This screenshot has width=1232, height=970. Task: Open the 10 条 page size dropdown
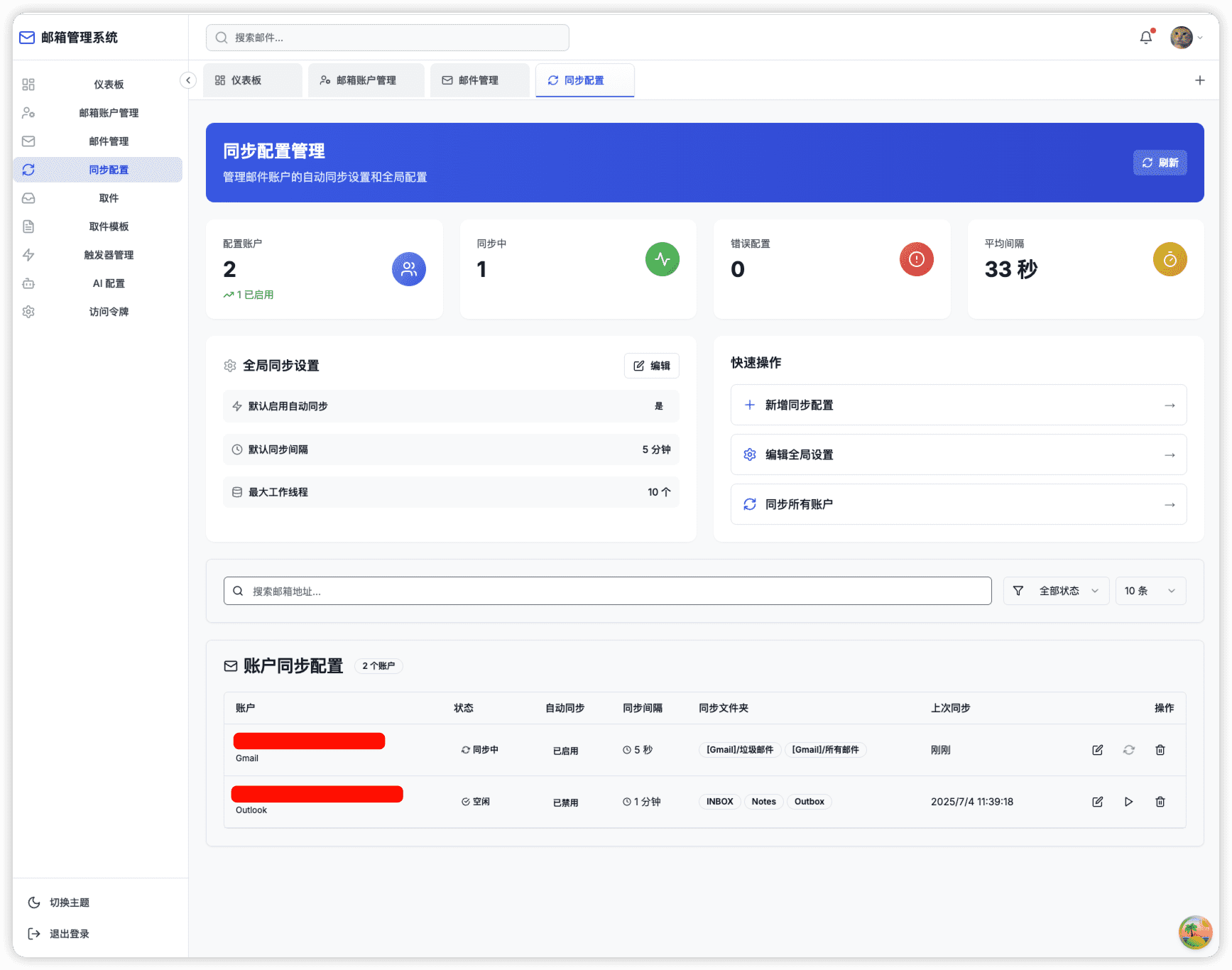[1151, 591]
